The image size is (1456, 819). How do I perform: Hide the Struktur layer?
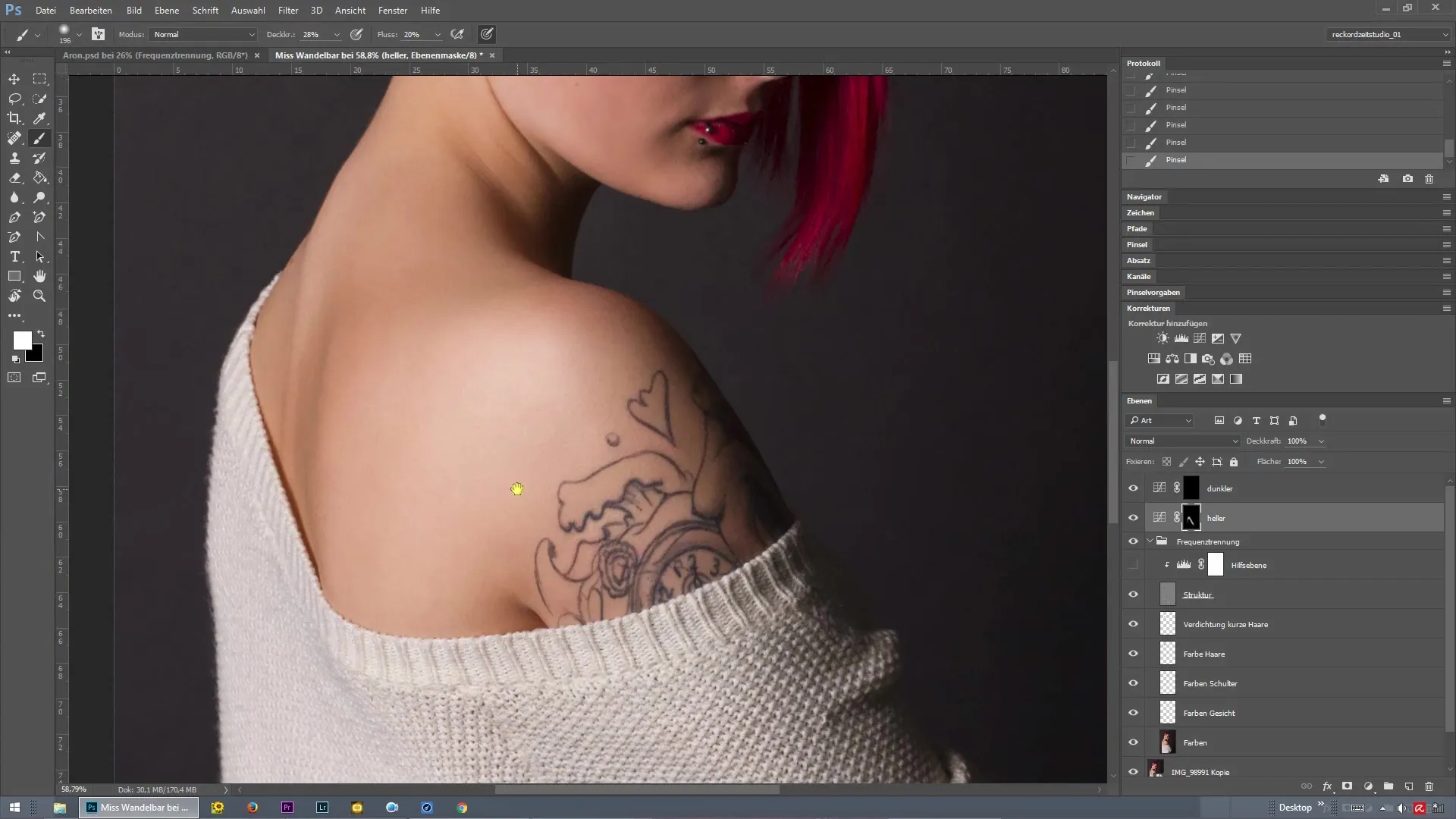[x=1133, y=595]
